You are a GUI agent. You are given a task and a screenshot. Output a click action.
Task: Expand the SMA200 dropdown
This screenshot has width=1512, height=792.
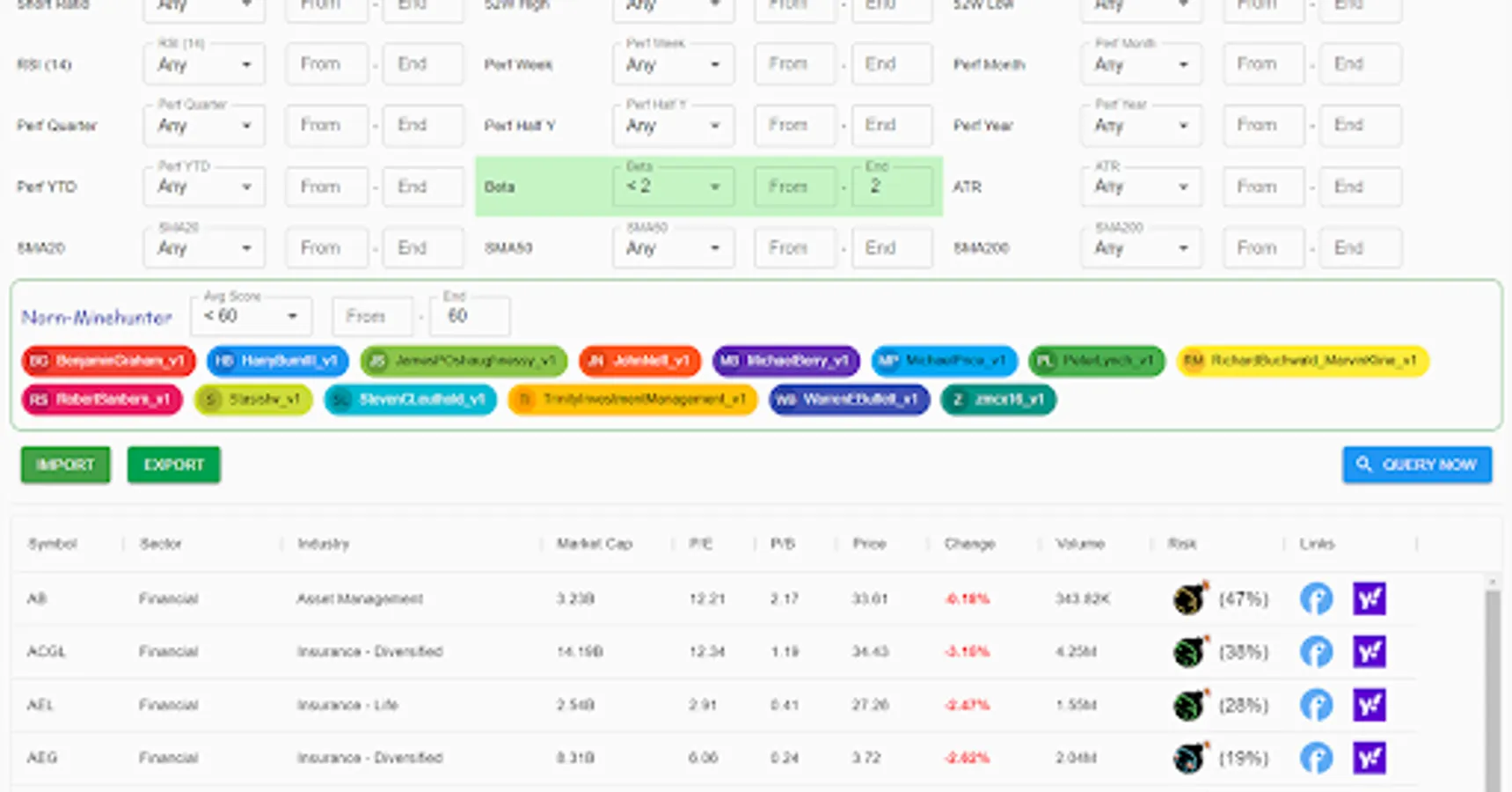(1142, 248)
